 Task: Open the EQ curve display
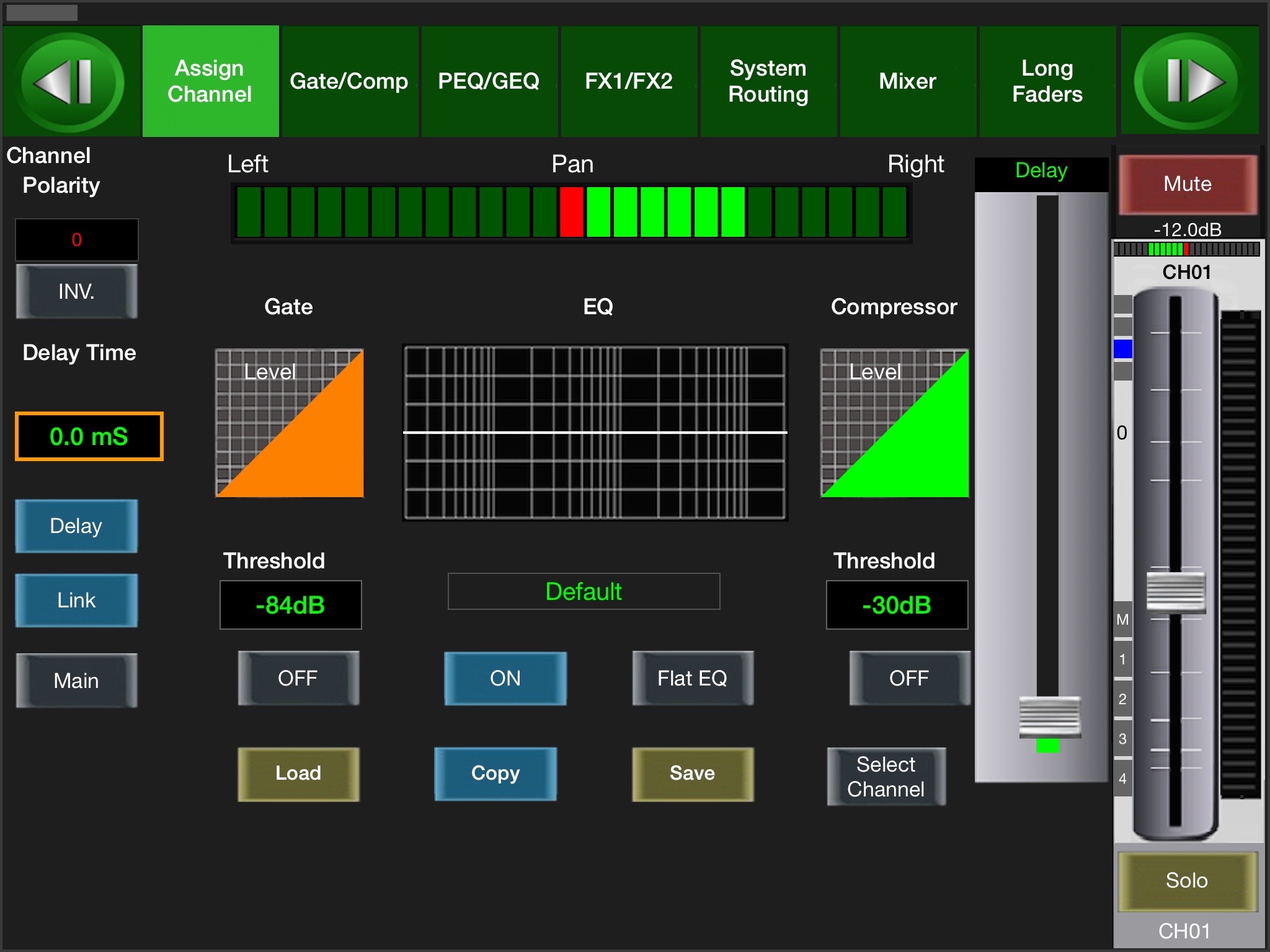click(595, 432)
